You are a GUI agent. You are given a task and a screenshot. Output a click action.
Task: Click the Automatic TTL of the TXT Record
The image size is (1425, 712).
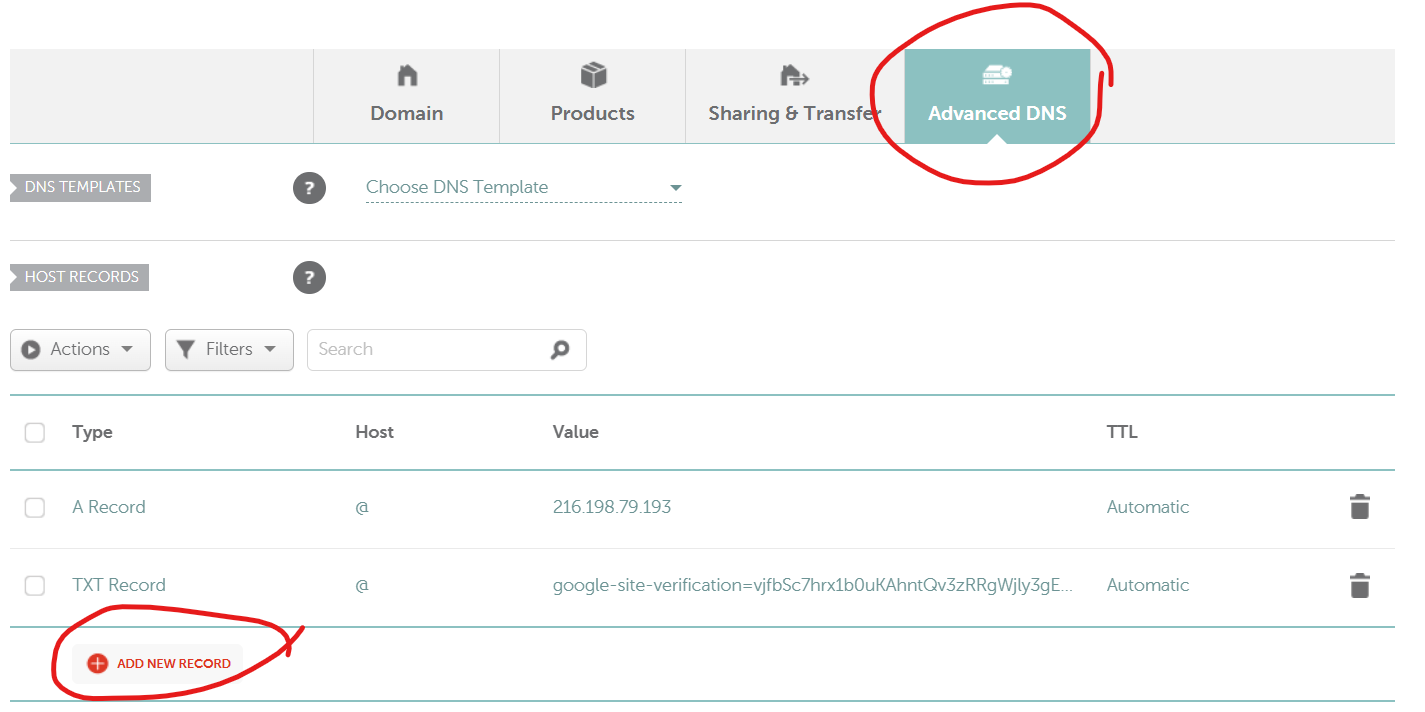coord(1148,585)
